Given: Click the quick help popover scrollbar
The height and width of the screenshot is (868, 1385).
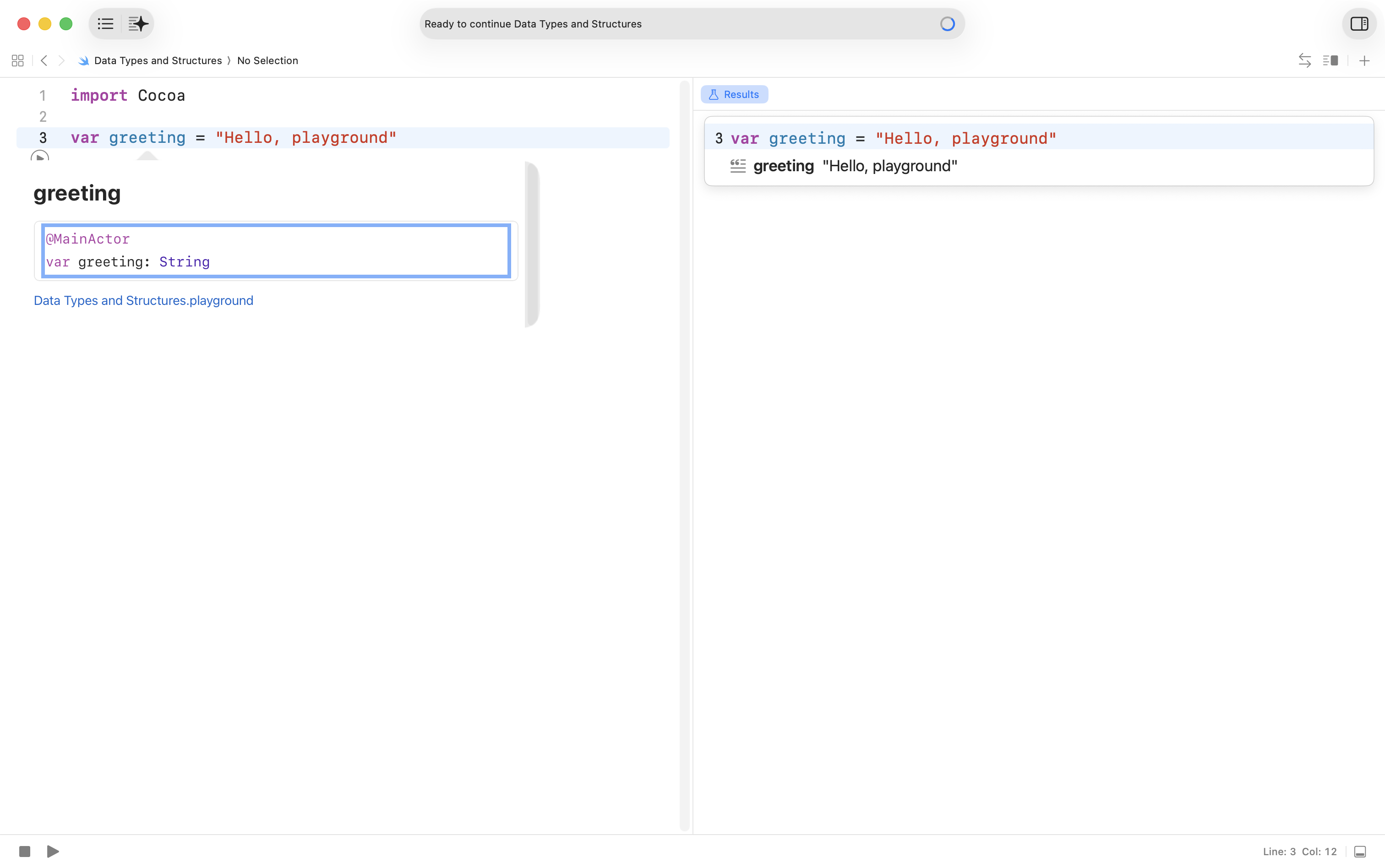Looking at the screenshot, I should 532,244.
